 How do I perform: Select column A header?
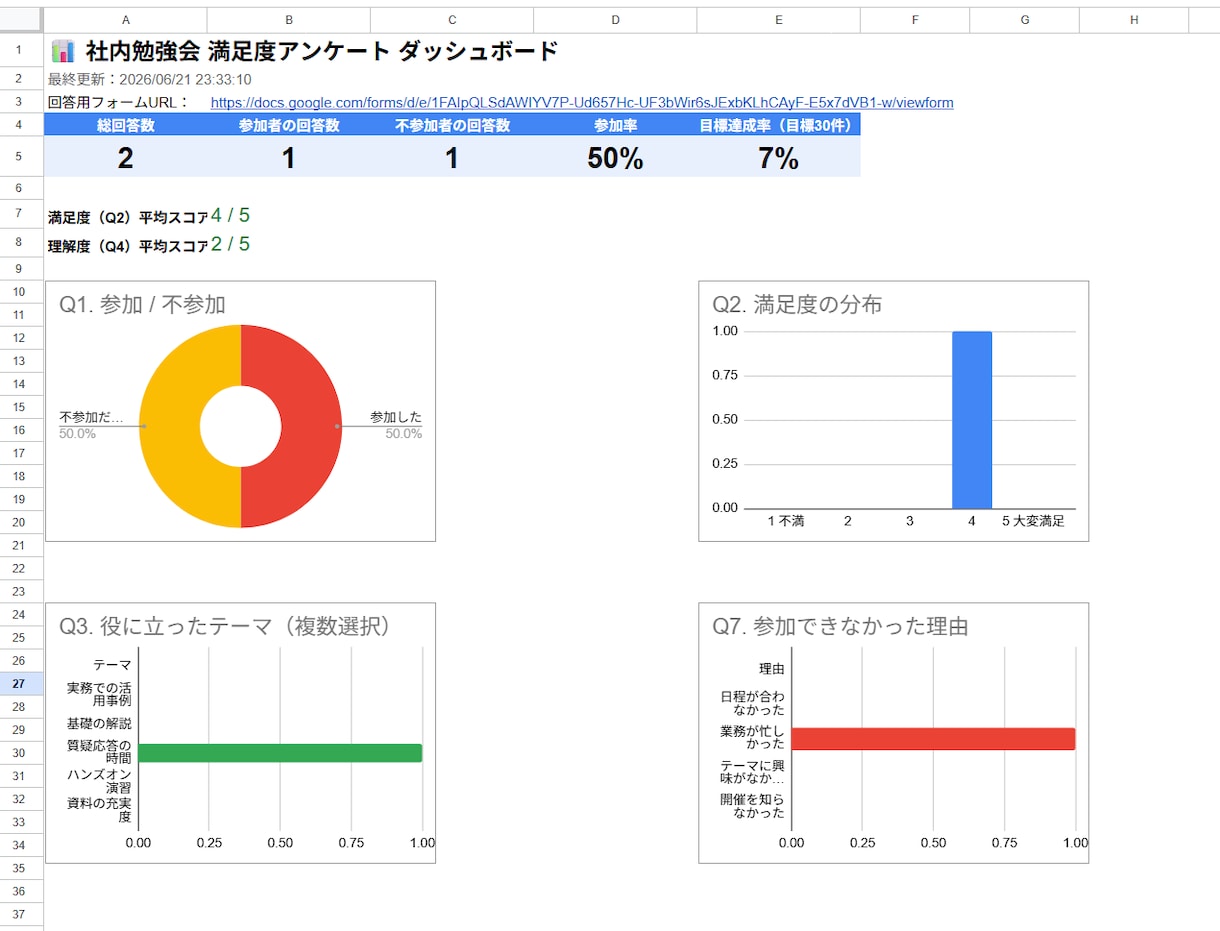pos(126,20)
